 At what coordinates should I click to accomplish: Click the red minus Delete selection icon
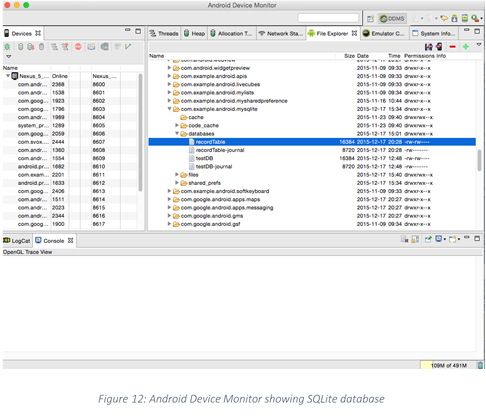tap(452, 47)
